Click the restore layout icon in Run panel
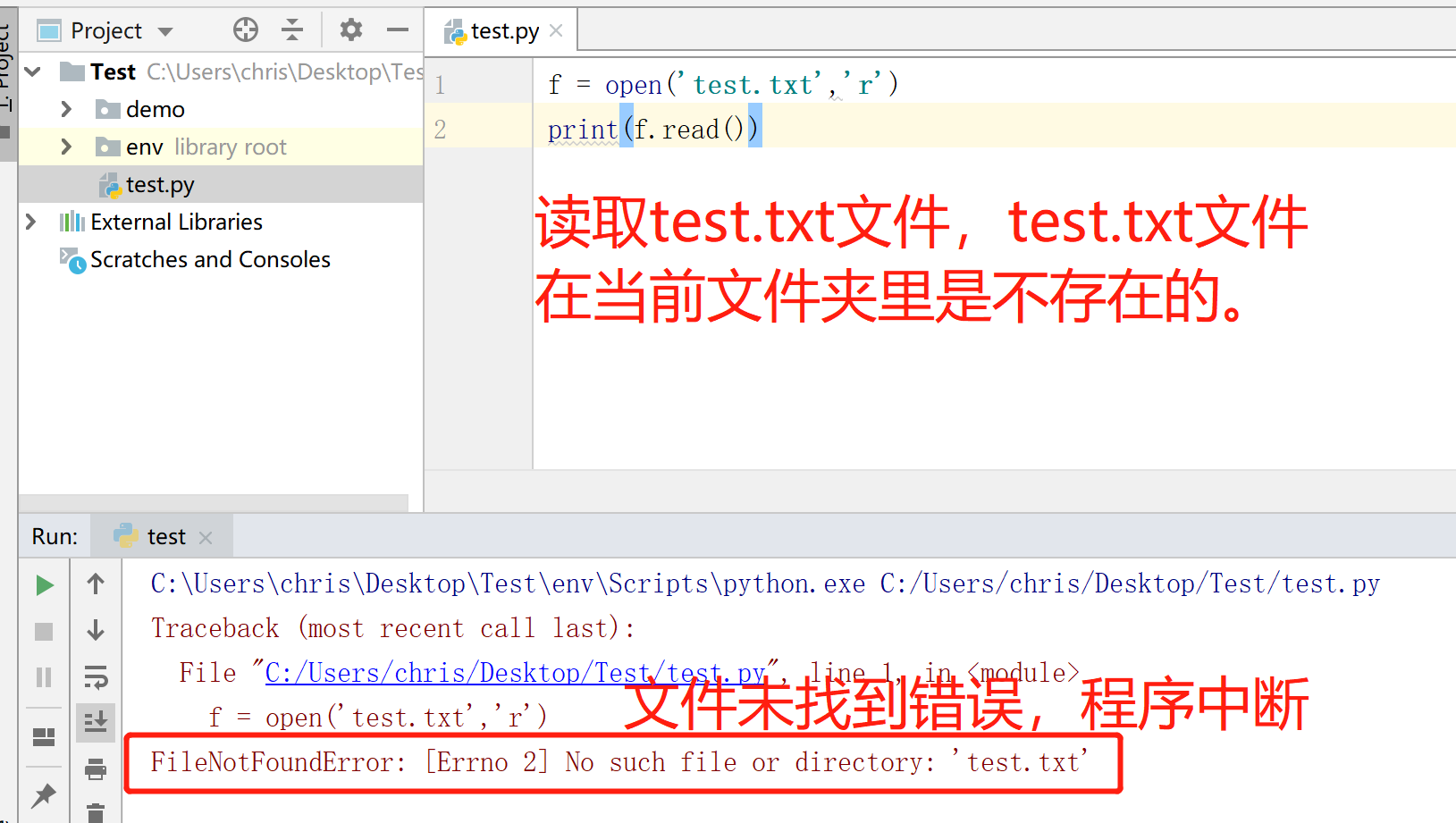 coord(44,736)
